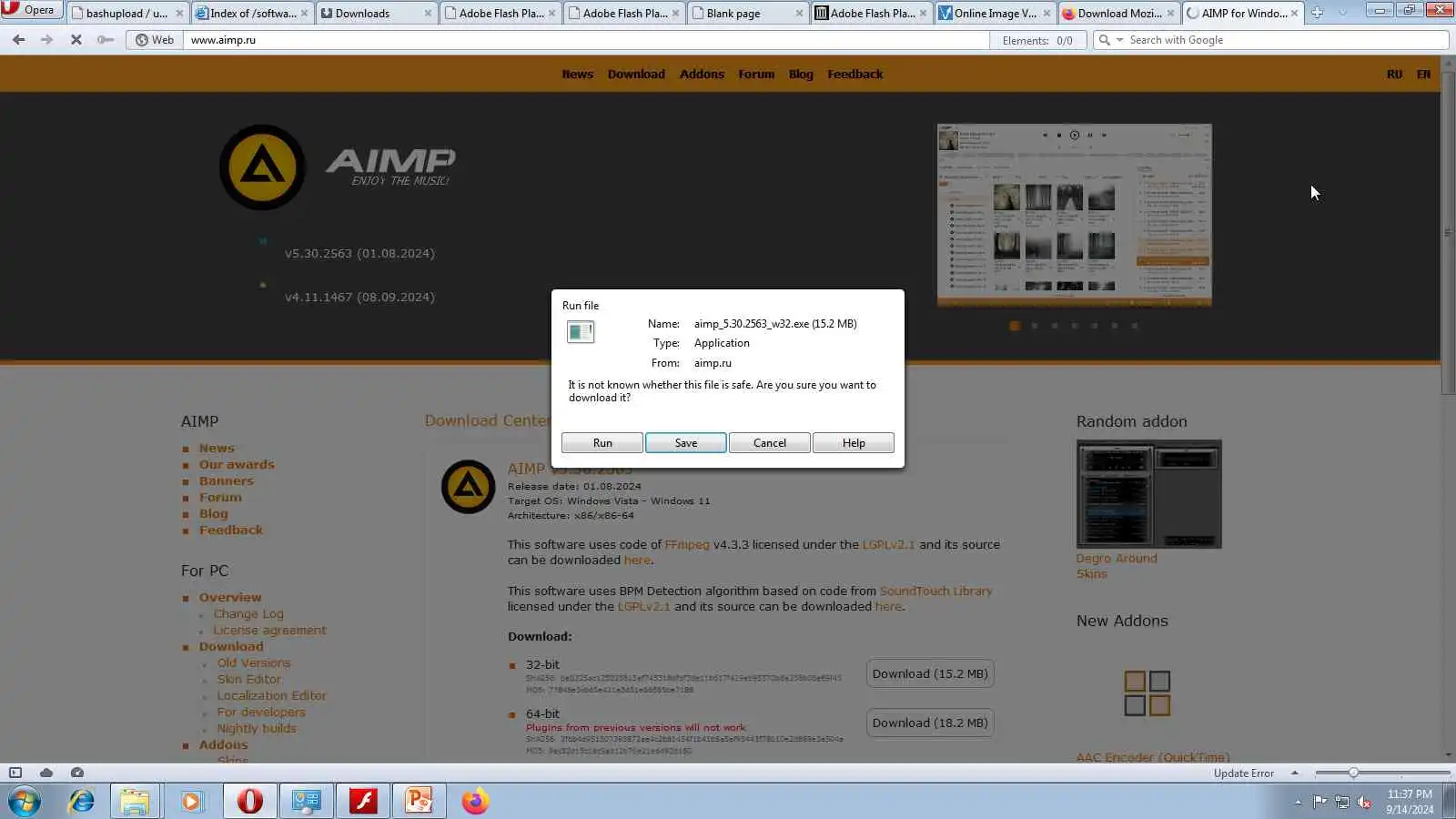1456x819 pixels.
Task: Click the 64-bit Download (18.2 MB) button
Action: pos(930,723)
